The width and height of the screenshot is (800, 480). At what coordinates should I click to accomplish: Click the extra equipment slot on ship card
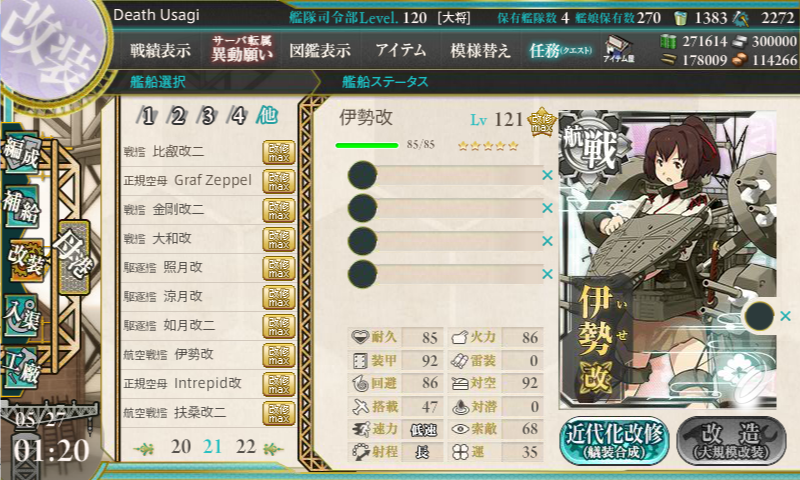click(759, 316)
